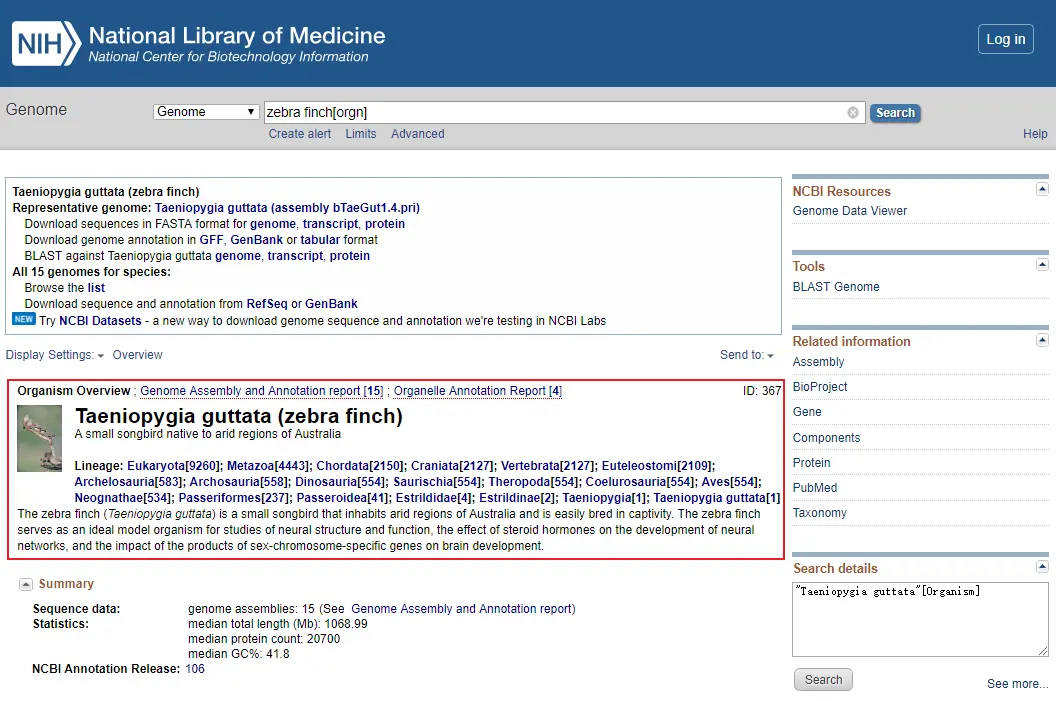Collapse the NCBI Resources panel
The height and width of the screenshot is (701, 1056).
pos(1042,189)
